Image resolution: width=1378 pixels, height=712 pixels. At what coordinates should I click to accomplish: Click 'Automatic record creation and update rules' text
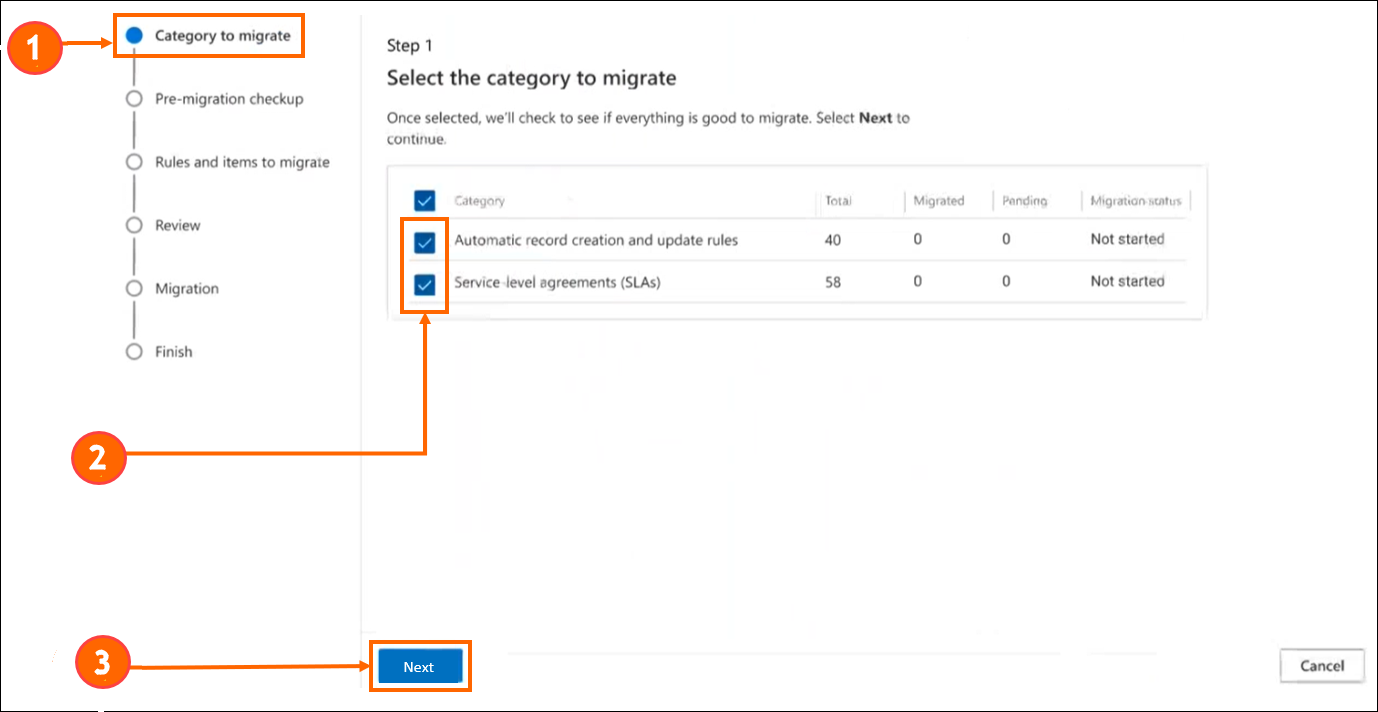[596, 240]
